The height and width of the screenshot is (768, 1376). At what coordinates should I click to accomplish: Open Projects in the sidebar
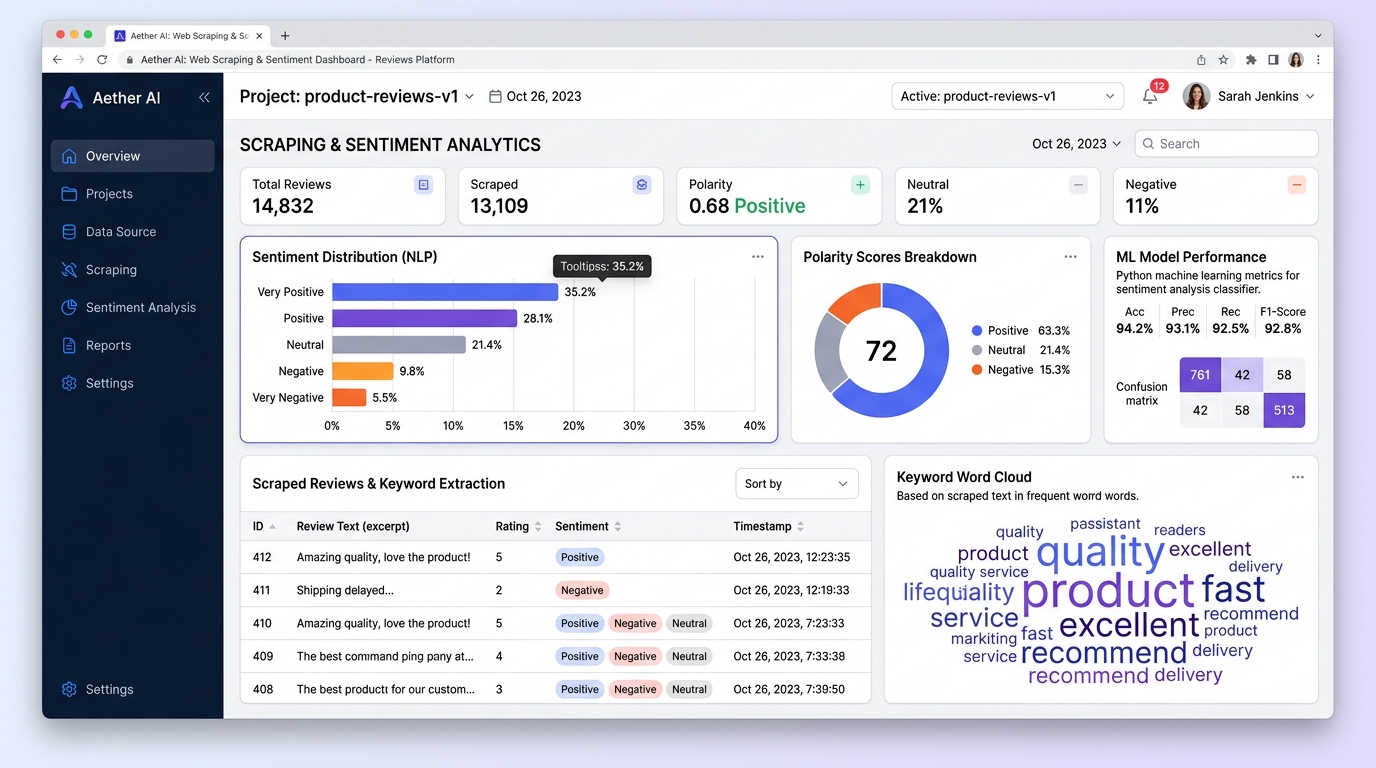[x=133, y=194]
